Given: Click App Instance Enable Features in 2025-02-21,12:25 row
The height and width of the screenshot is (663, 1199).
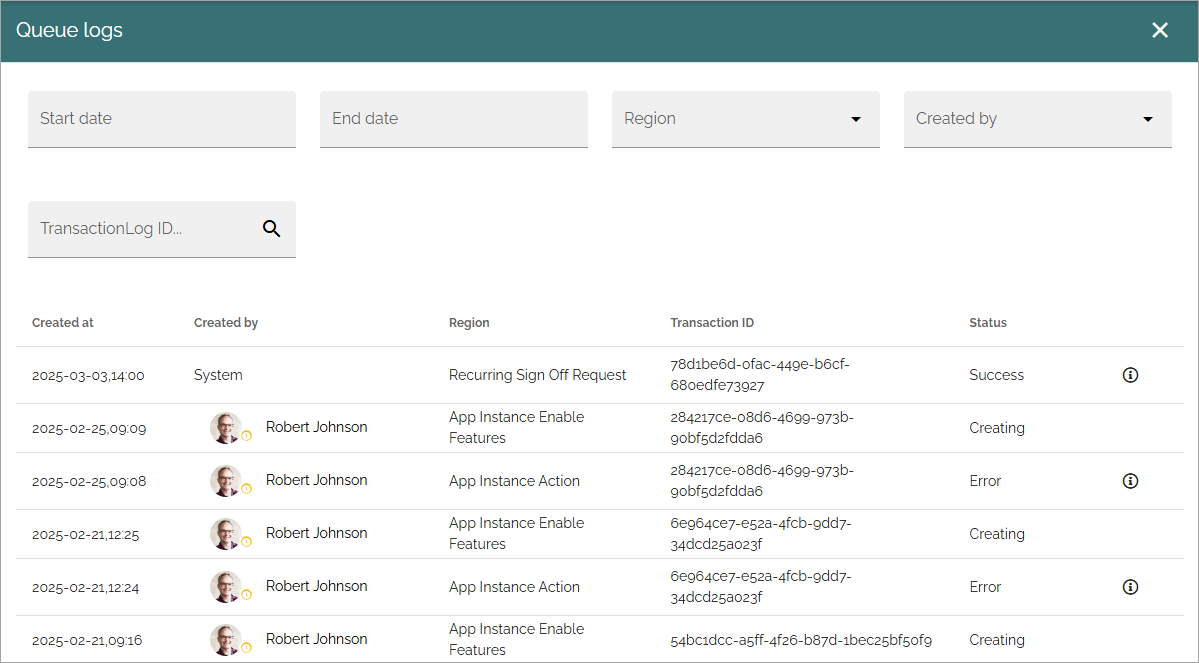Looking at the screenshot, I should click(x=516, y=534).
